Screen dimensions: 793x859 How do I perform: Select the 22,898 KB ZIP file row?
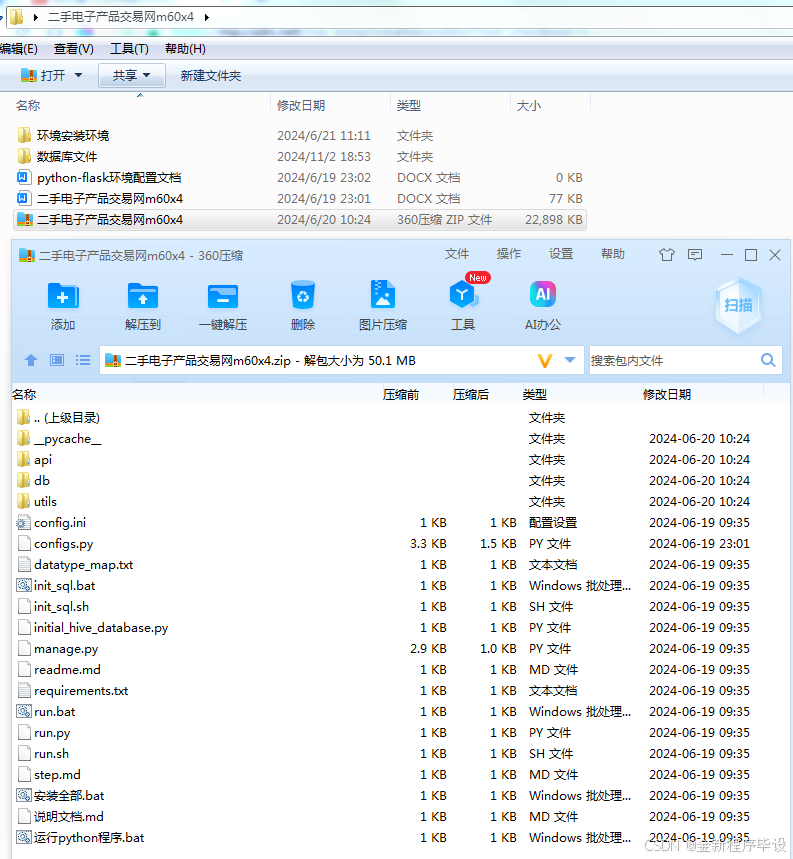tap(300, 220)
